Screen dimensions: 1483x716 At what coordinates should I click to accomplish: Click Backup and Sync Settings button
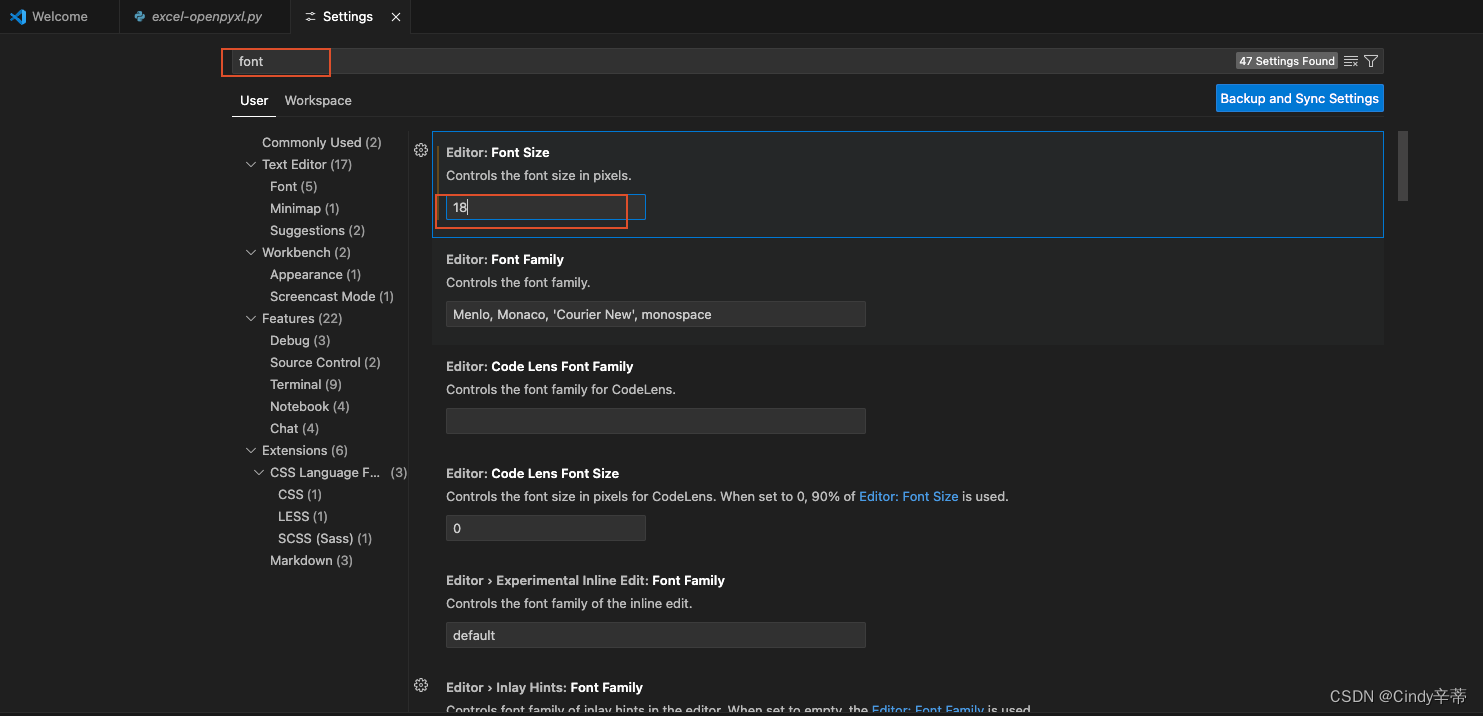[x=1300, y=98]
